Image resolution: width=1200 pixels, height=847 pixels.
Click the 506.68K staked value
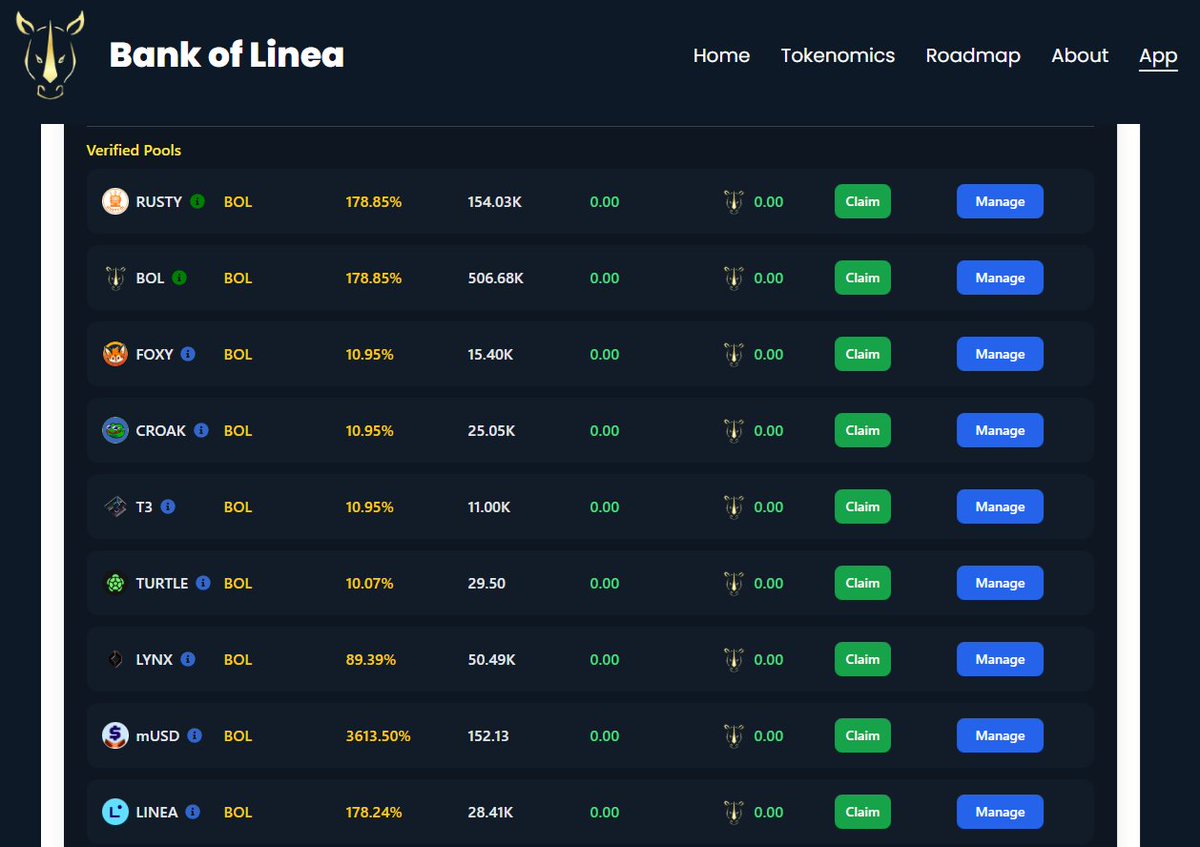495,278
